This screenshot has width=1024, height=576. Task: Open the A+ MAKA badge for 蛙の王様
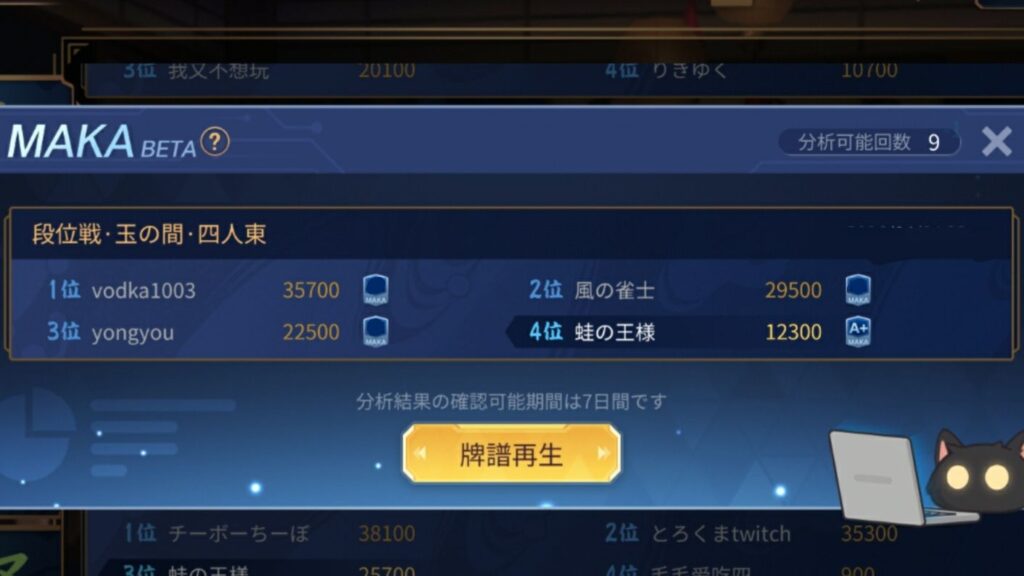tap(857, 332)
